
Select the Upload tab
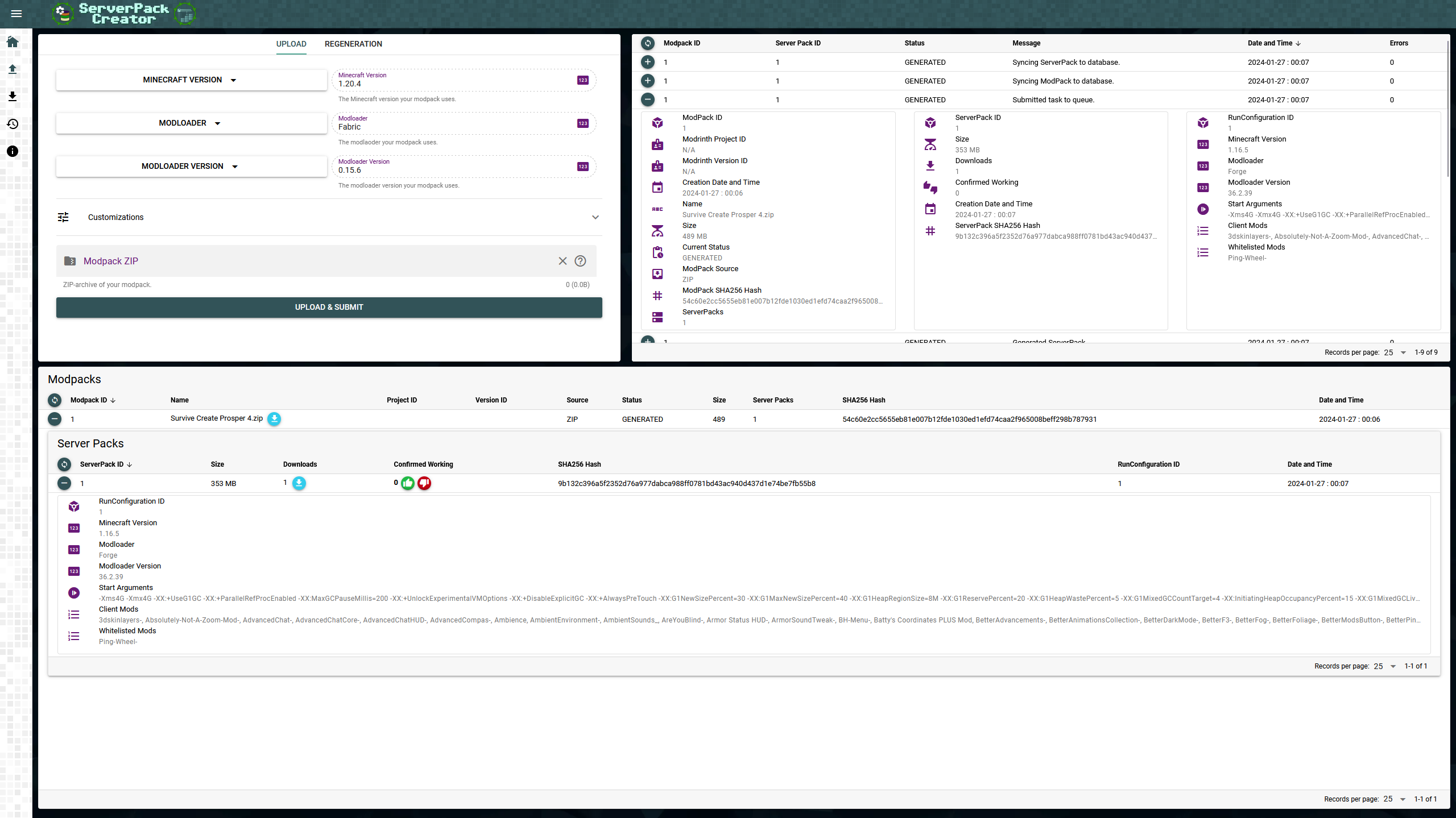click(291, 44)
